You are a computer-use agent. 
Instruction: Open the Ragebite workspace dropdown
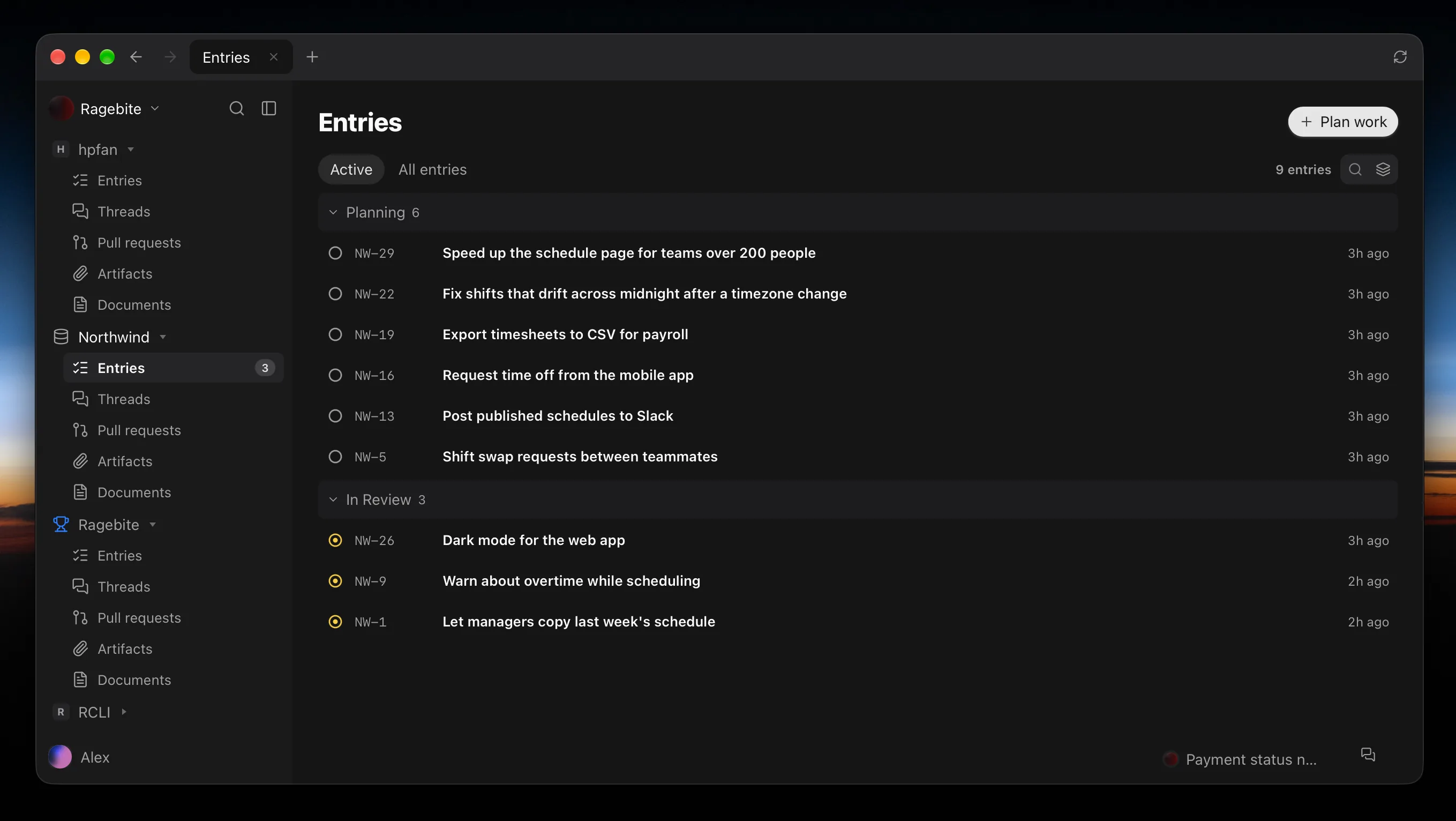pyautogui.click(x=105, y=109)
